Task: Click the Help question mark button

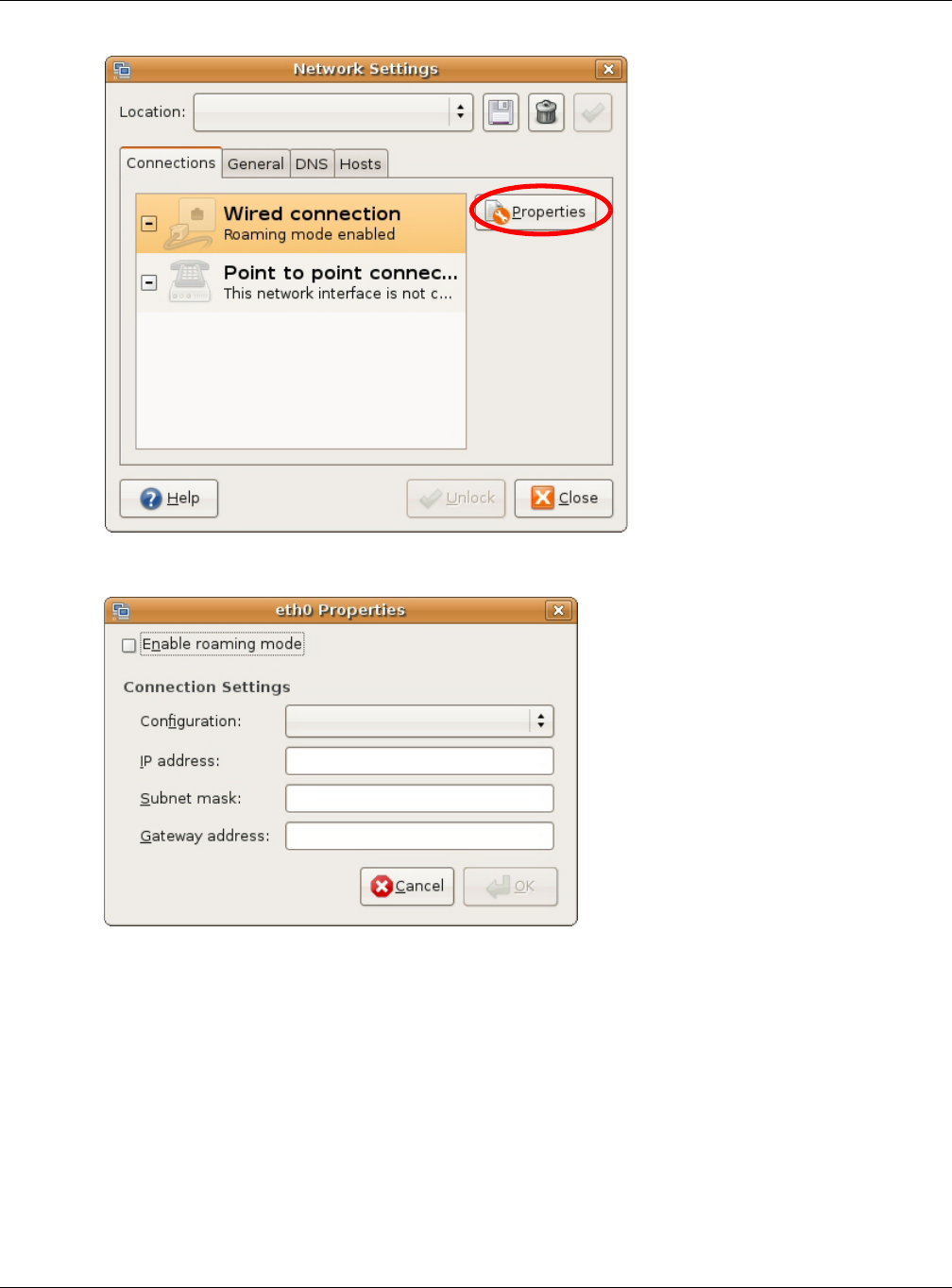Action: tap(169, 499)
